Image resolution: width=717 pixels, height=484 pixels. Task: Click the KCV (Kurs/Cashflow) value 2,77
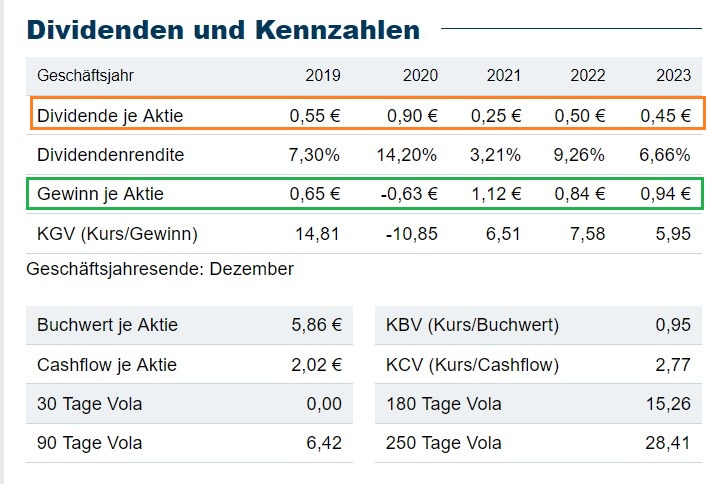(x=674, y=365)
